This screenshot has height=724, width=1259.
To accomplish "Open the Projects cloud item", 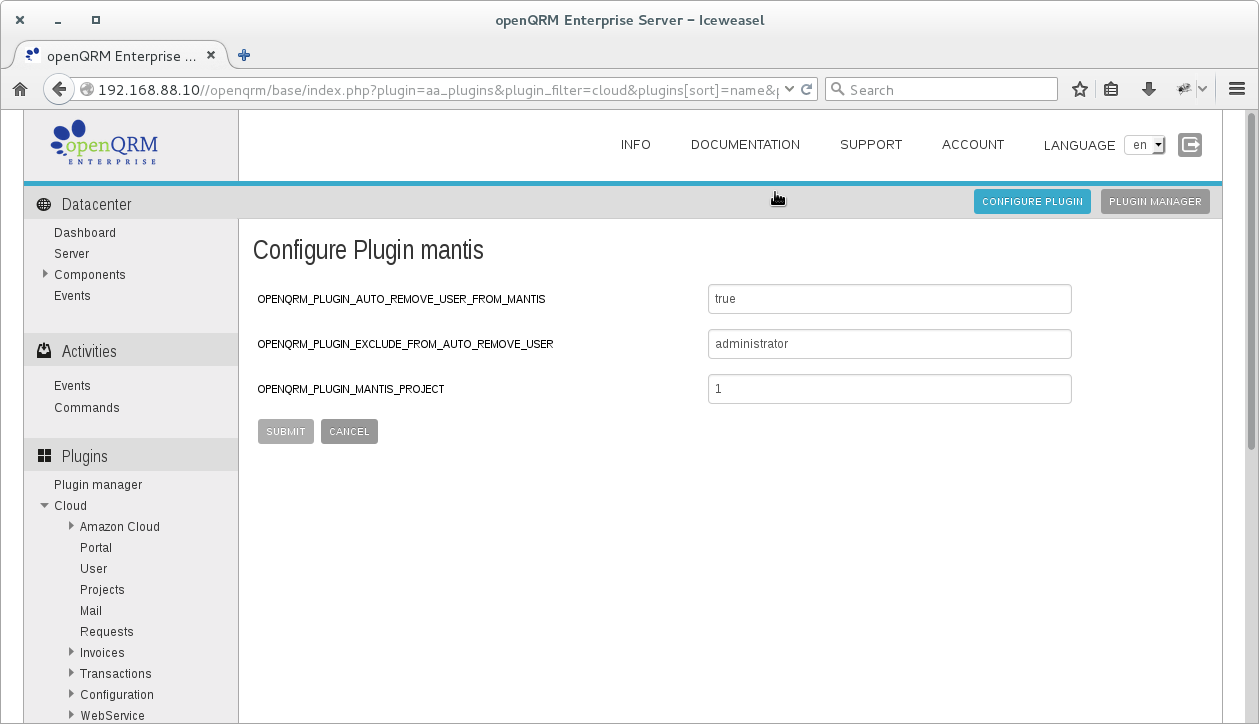I will (x=102, y=590).
